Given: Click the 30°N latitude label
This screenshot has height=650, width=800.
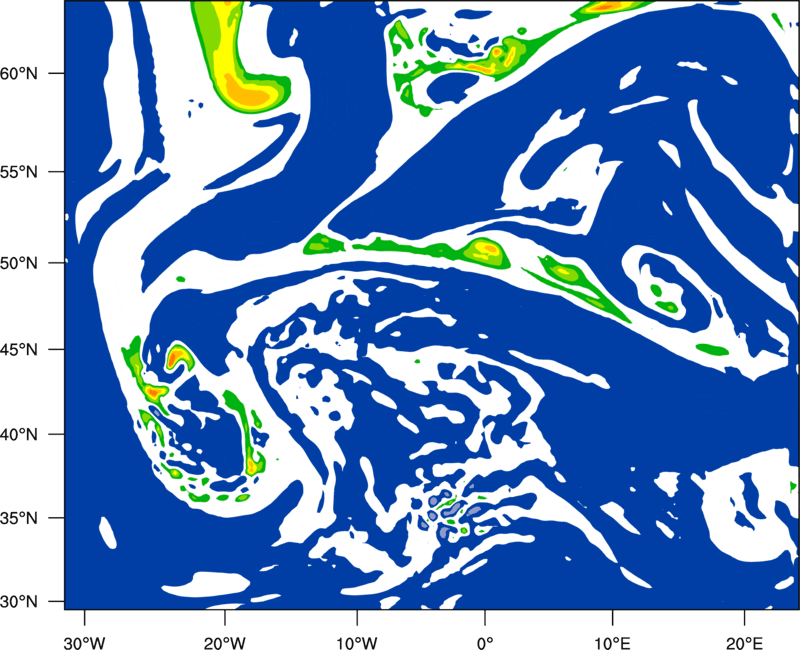Looking at the screenshot, I should coord(19,602).
